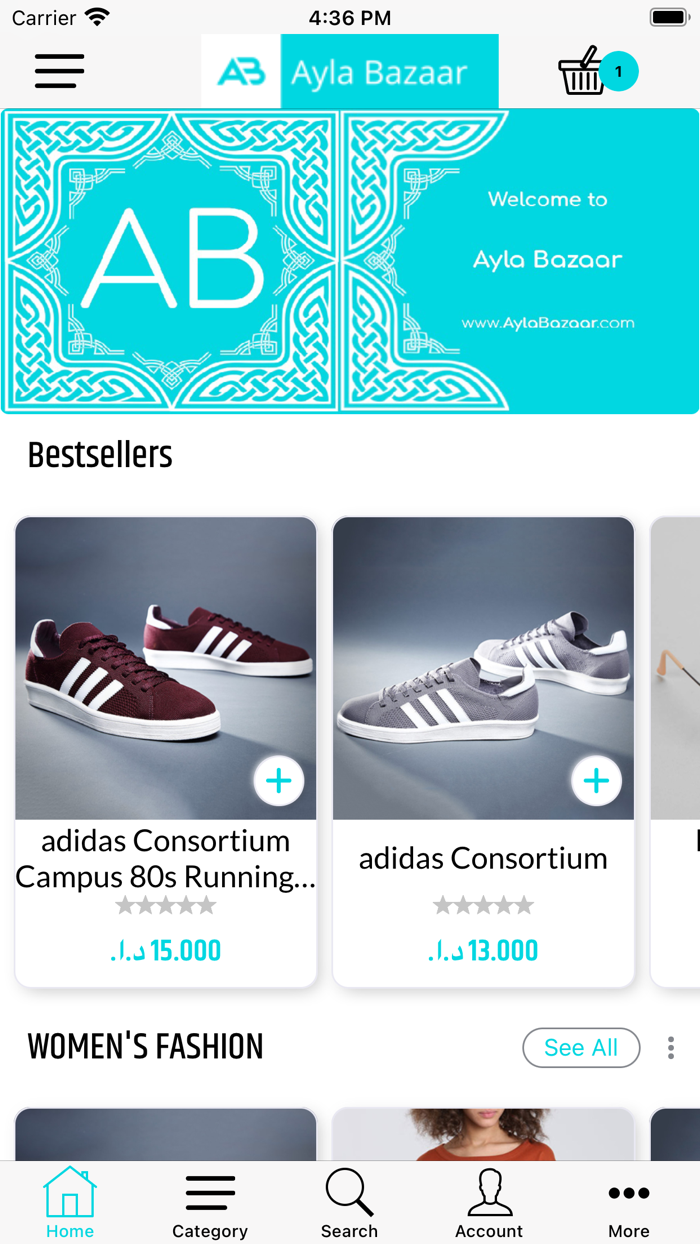The width and height of the screenshot is (700, 1244).
Task: Open the Category tab
Action: [x=210, y=1203]
